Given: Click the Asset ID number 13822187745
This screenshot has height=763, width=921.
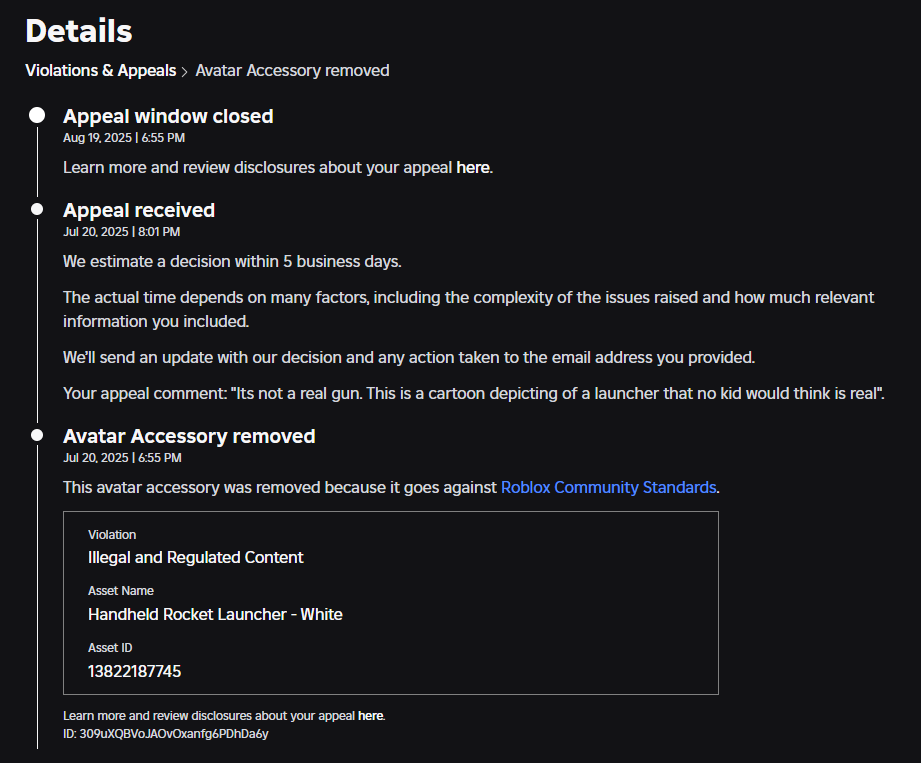Looking at the screenshot, I should click(x=135, y=671).
